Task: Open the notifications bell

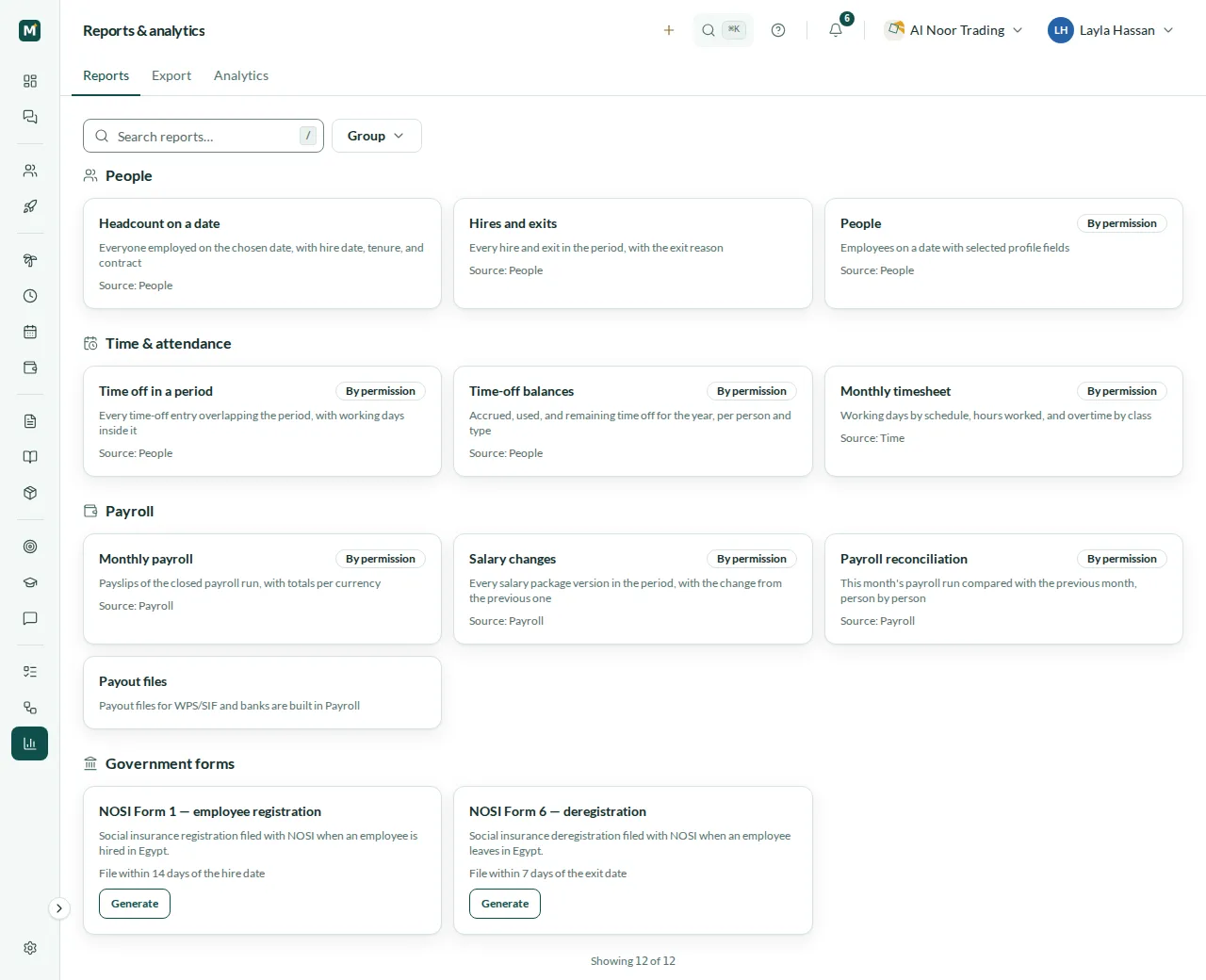Action: pos(836,30)
